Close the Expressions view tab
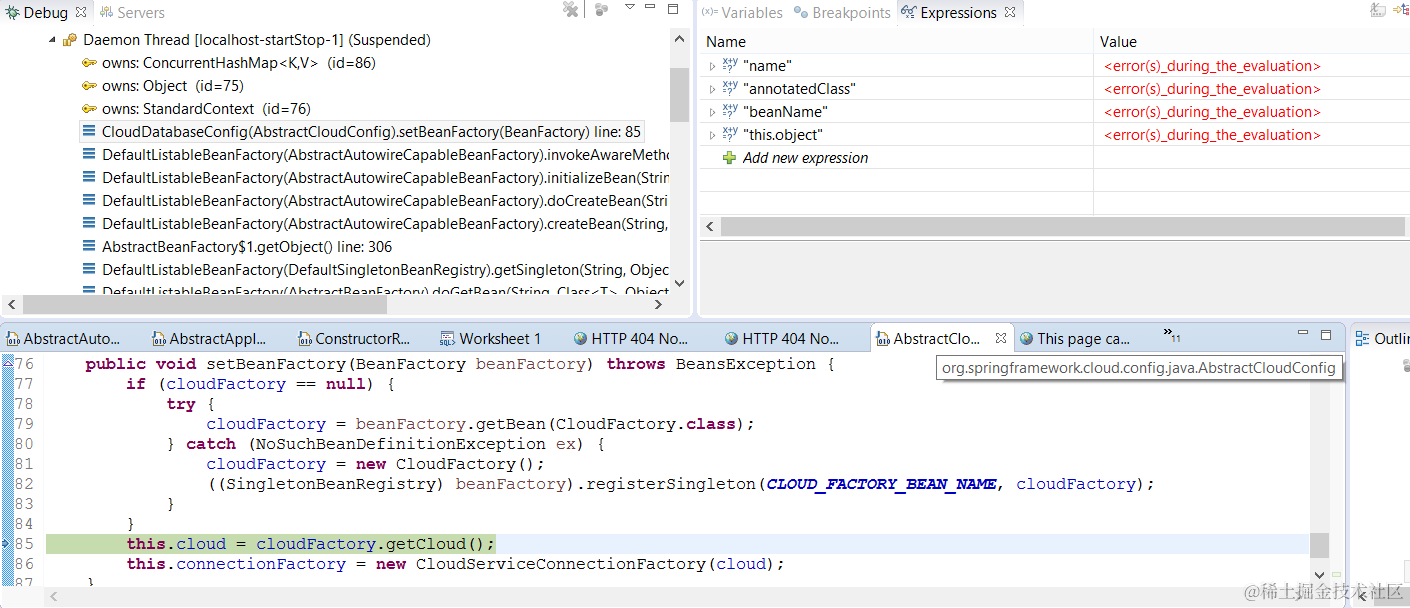The width and height of the screenshot is (1410, 608). [x=1010, y=13]
